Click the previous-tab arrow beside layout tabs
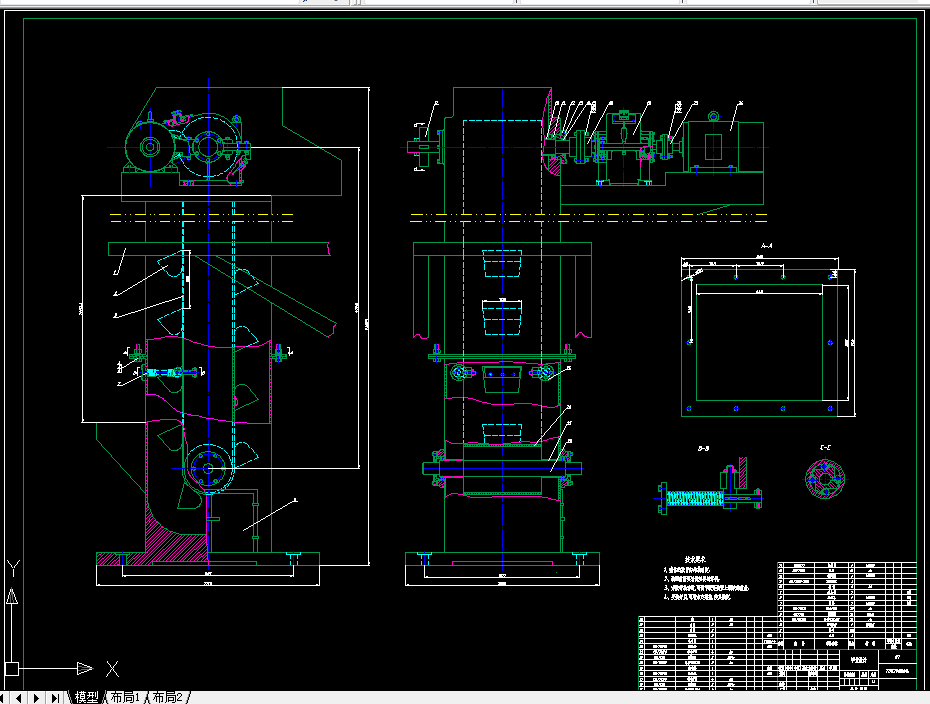Screen dimensions: 930x704 point(18,698)
